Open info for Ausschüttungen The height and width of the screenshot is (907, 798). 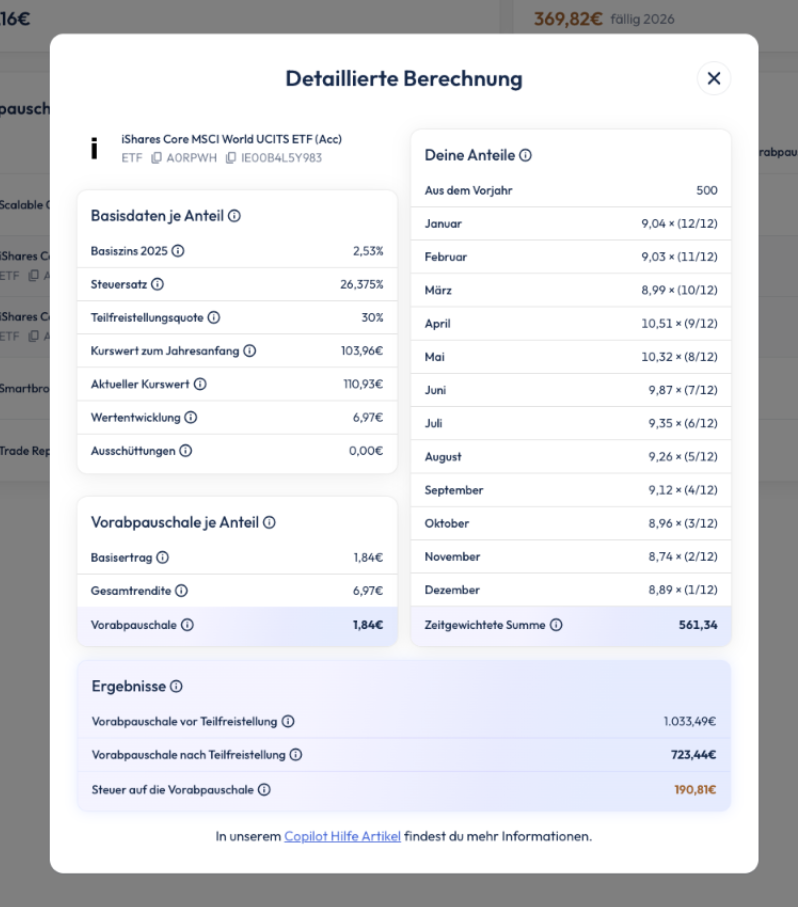pyautogui.click(x=186, y=451)
